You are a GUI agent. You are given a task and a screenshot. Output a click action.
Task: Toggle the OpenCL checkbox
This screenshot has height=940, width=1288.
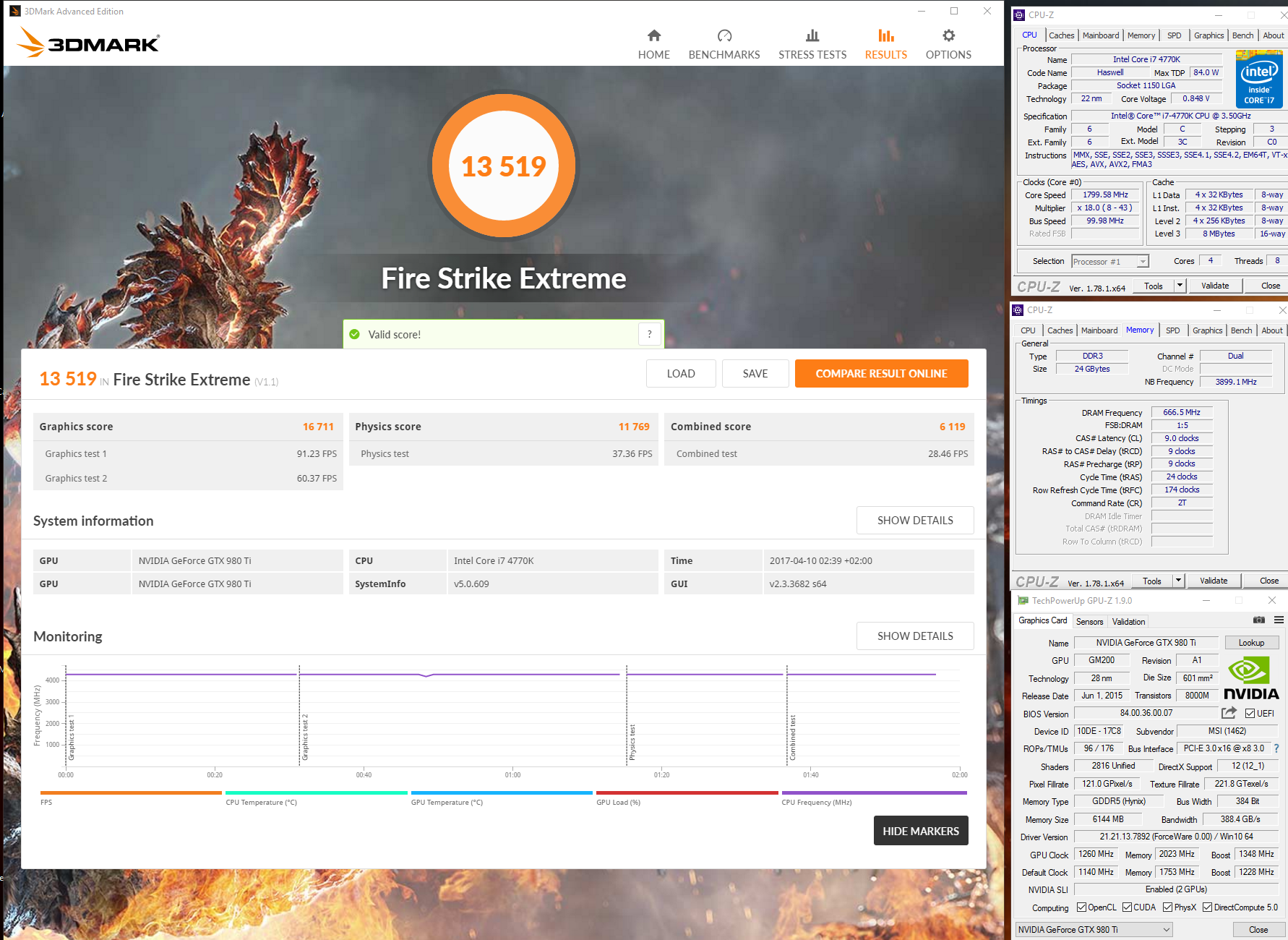click(1081, 907)
